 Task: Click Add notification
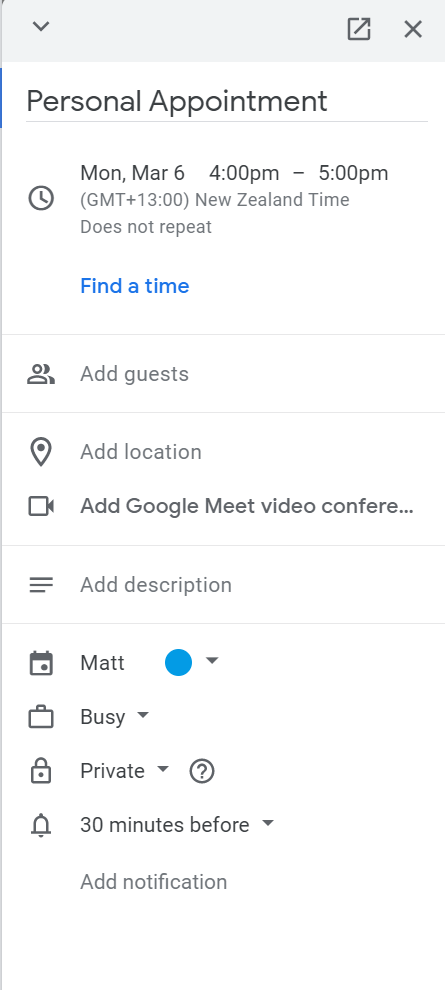click(153, 881)
